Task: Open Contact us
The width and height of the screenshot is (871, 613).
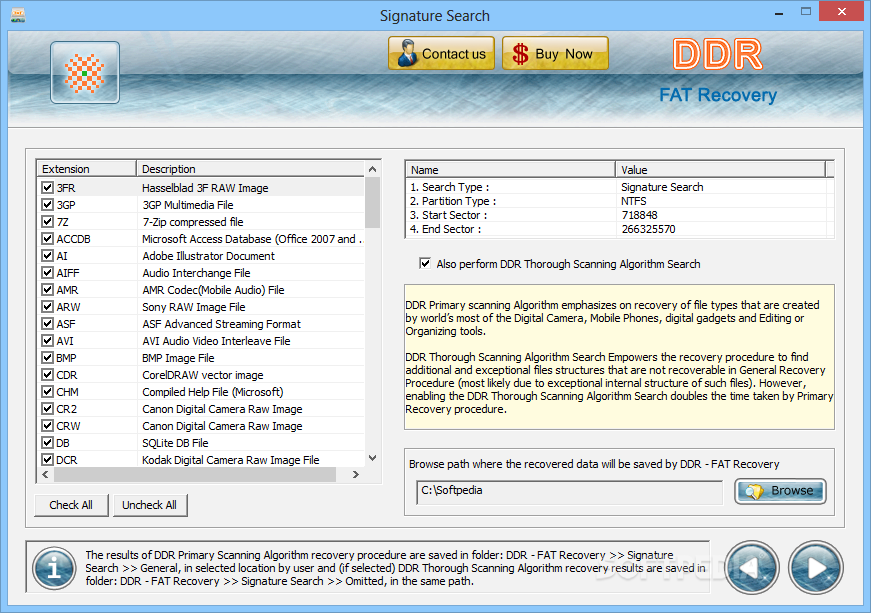Action: pyautogui.click(x=441, y=53)
